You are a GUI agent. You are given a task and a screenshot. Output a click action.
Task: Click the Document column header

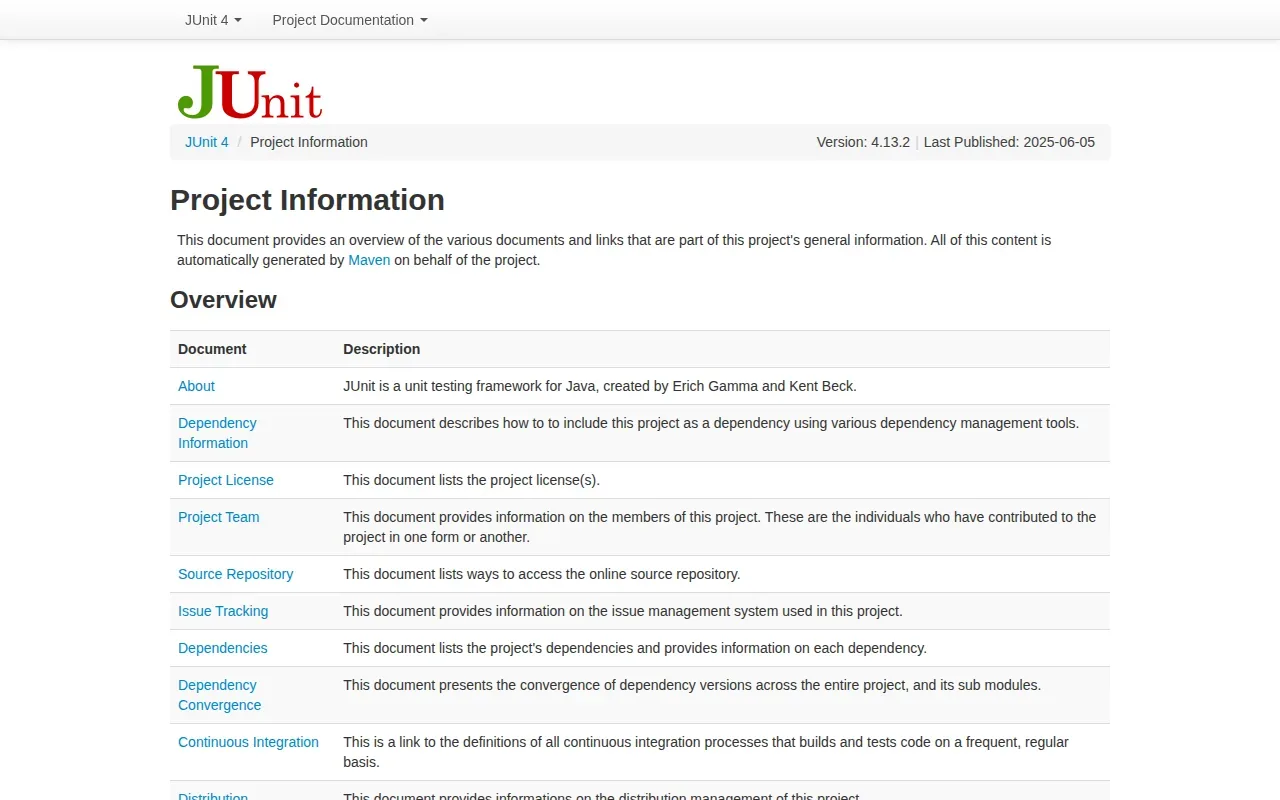point(212,349)
